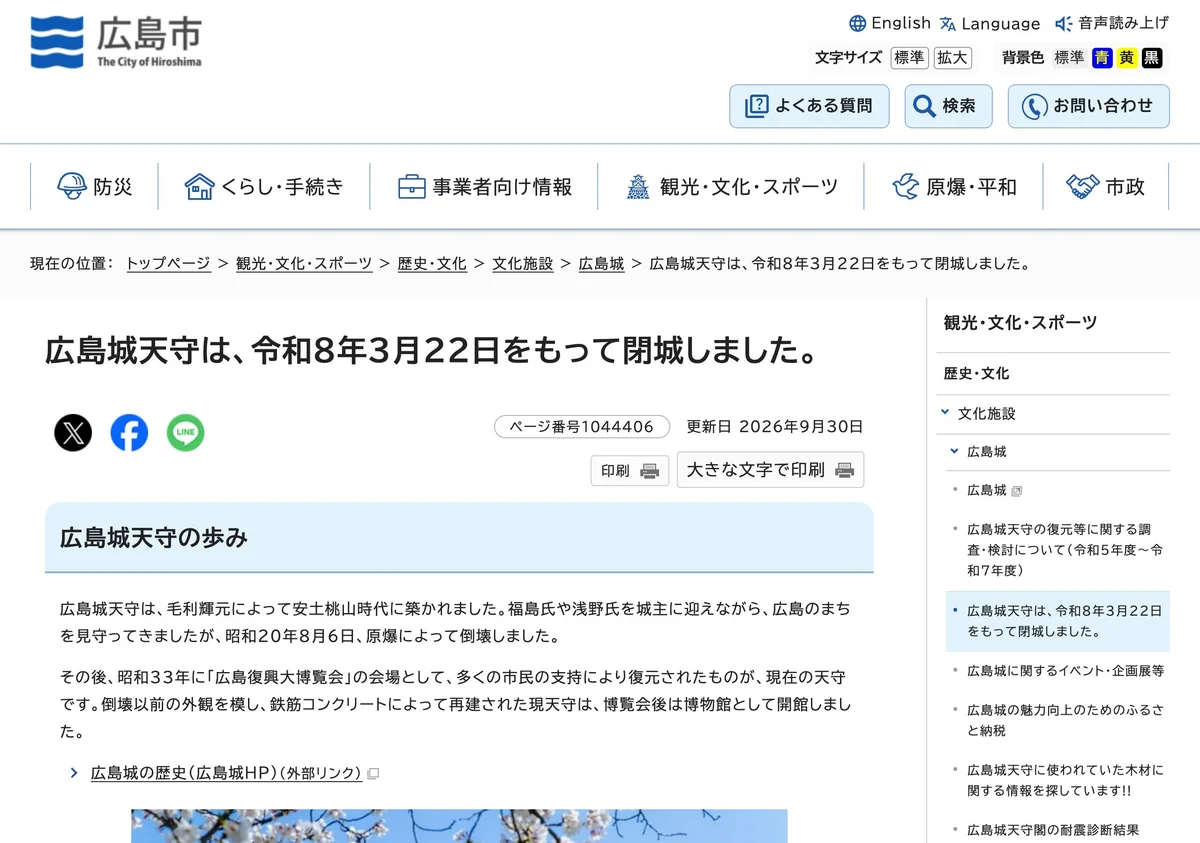Viewport: 1200px width, 843px height.
Task: Open the 検索 search button
Action: 948,106
